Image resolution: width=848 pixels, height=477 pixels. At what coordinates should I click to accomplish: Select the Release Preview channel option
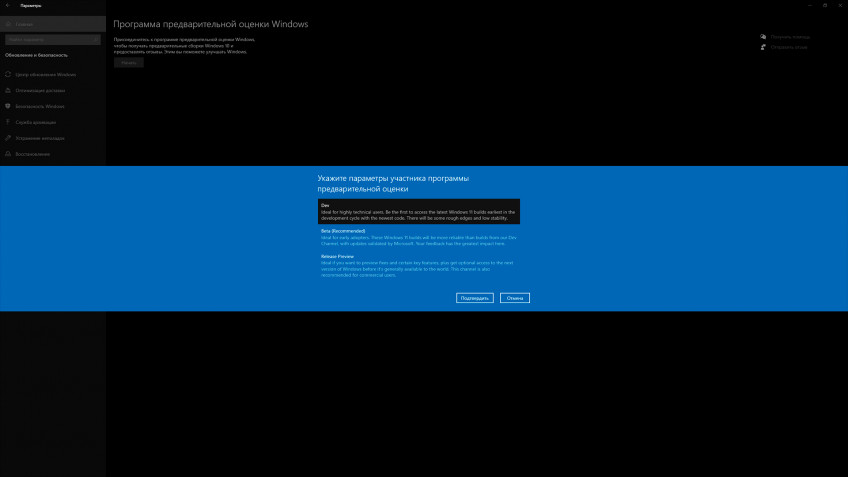(x=419, y=266)
